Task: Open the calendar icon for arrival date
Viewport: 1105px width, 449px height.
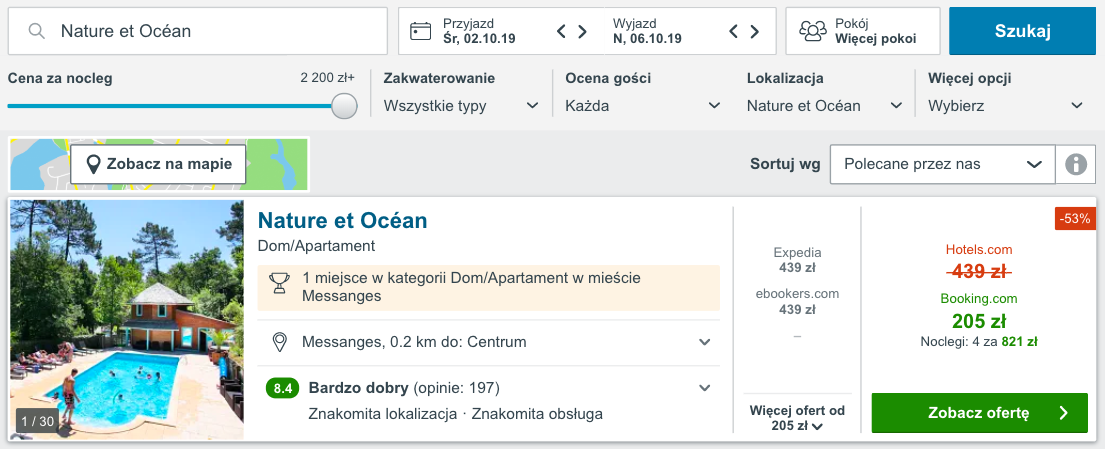Action: (421, 31)
